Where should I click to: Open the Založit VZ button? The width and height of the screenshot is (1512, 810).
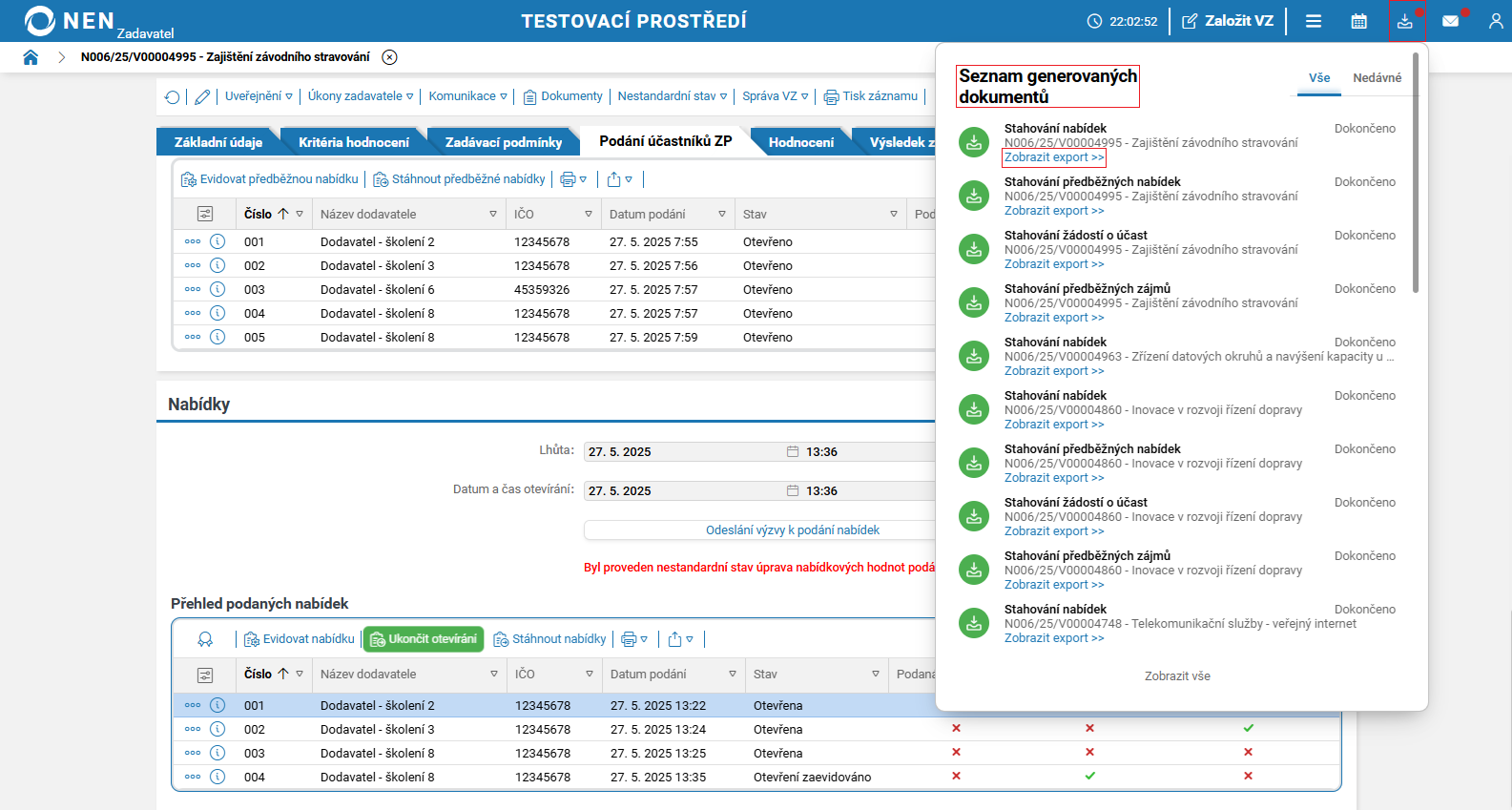pyautogui.click(x=1228, y=21)
